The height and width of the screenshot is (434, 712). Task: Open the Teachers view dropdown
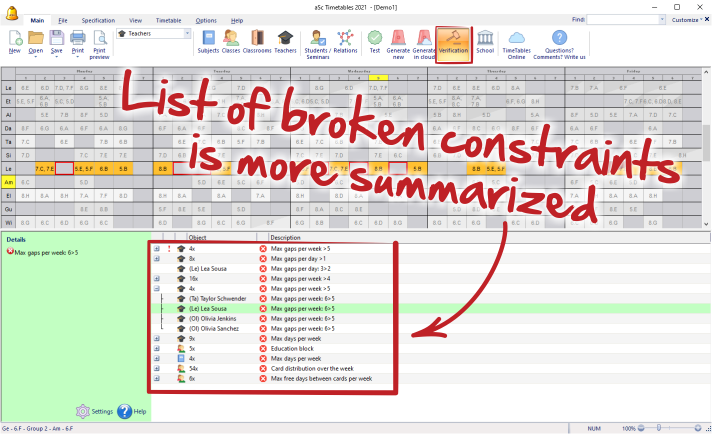point(187,34)
